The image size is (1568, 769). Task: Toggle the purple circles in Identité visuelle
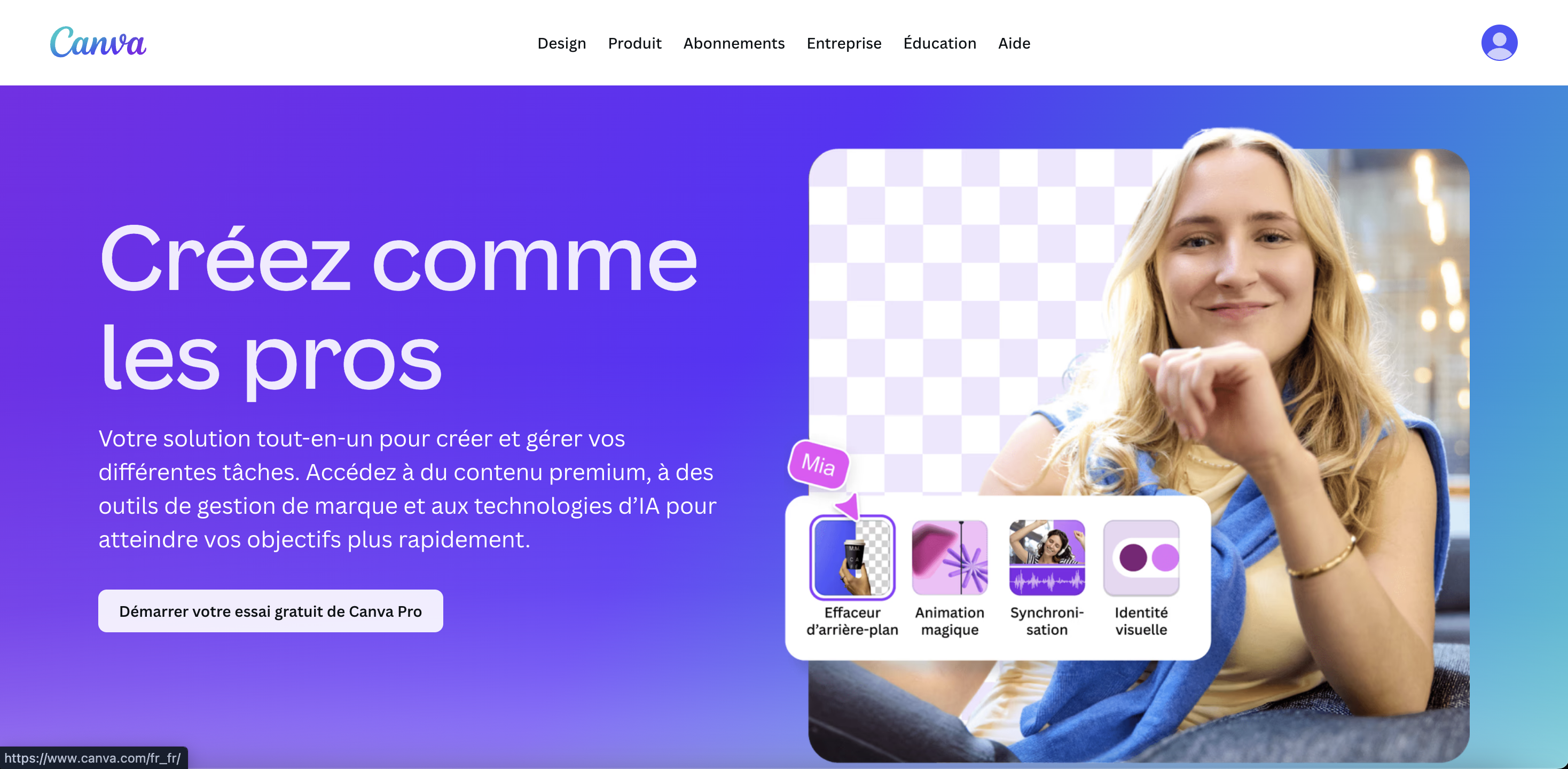[x=1148, y=557]
